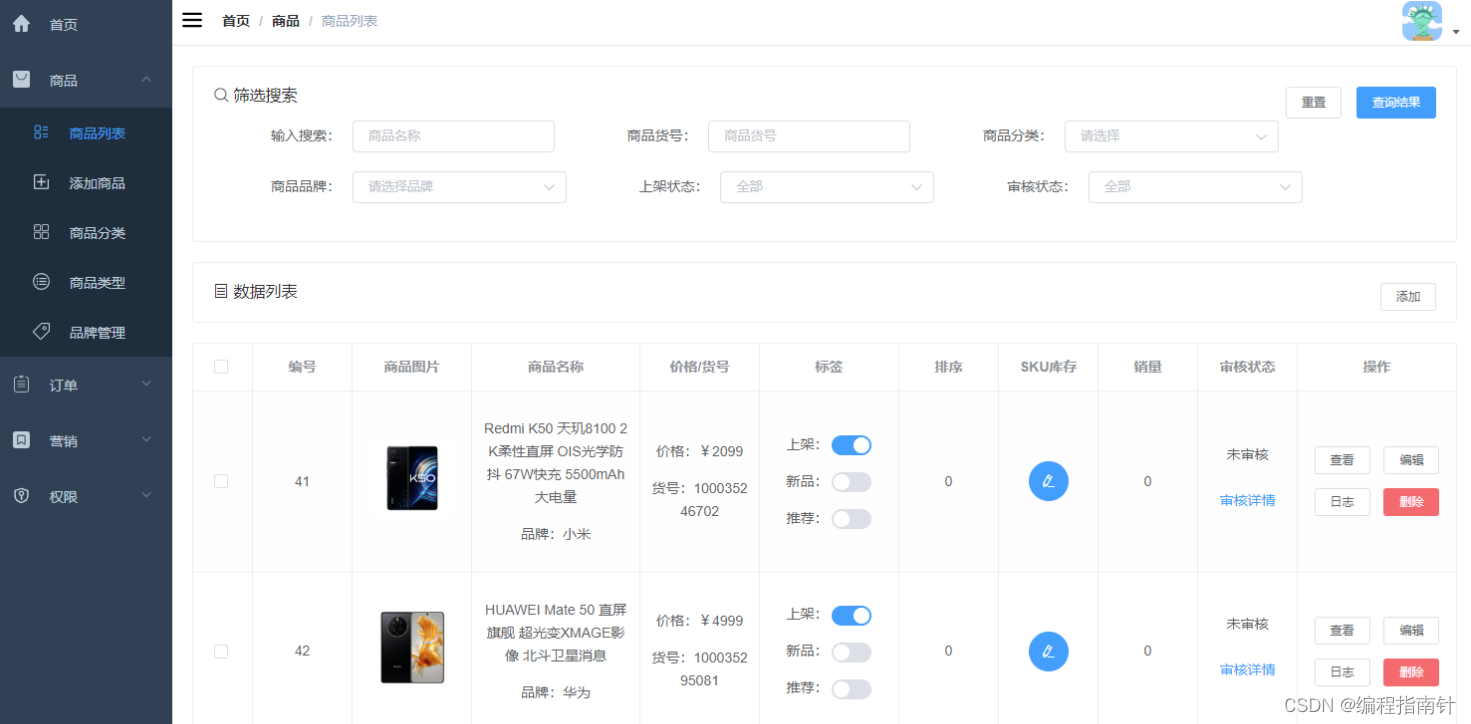The image size is (1471, 724).
Task: Click the 重置 reset button
Action: tap(1313, 102)
